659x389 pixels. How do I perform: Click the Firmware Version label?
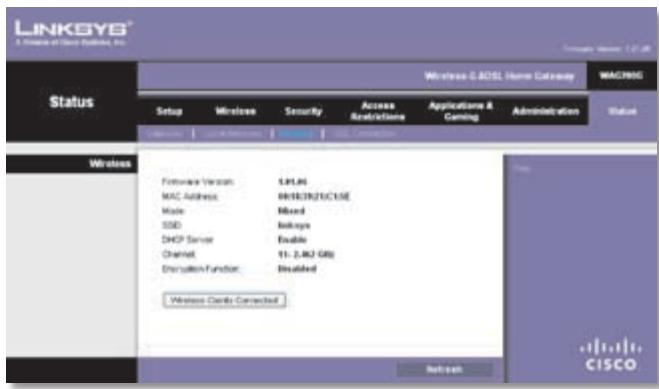pos(198,182)
